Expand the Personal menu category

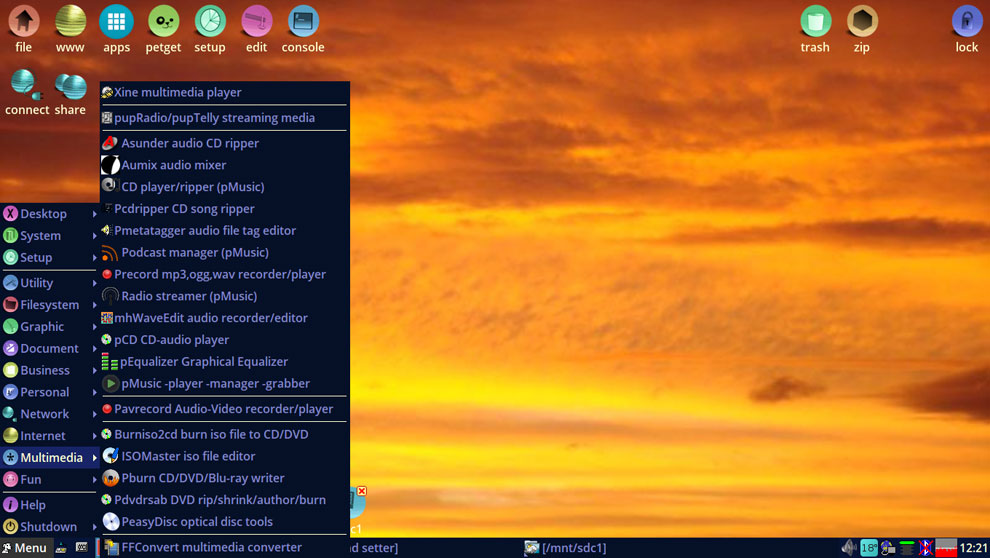pyautogui.click(x=50, y=392)
